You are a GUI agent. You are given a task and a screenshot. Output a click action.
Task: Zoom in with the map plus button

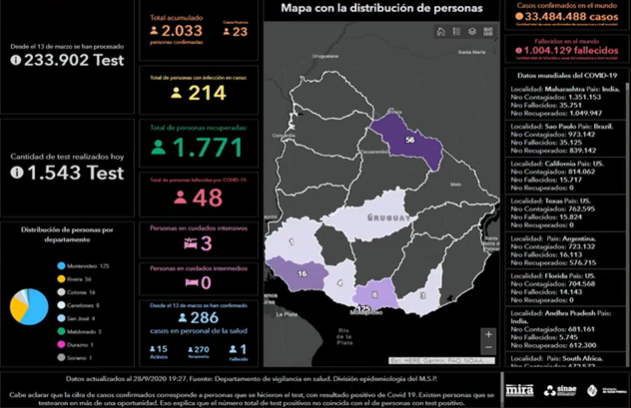487,335
